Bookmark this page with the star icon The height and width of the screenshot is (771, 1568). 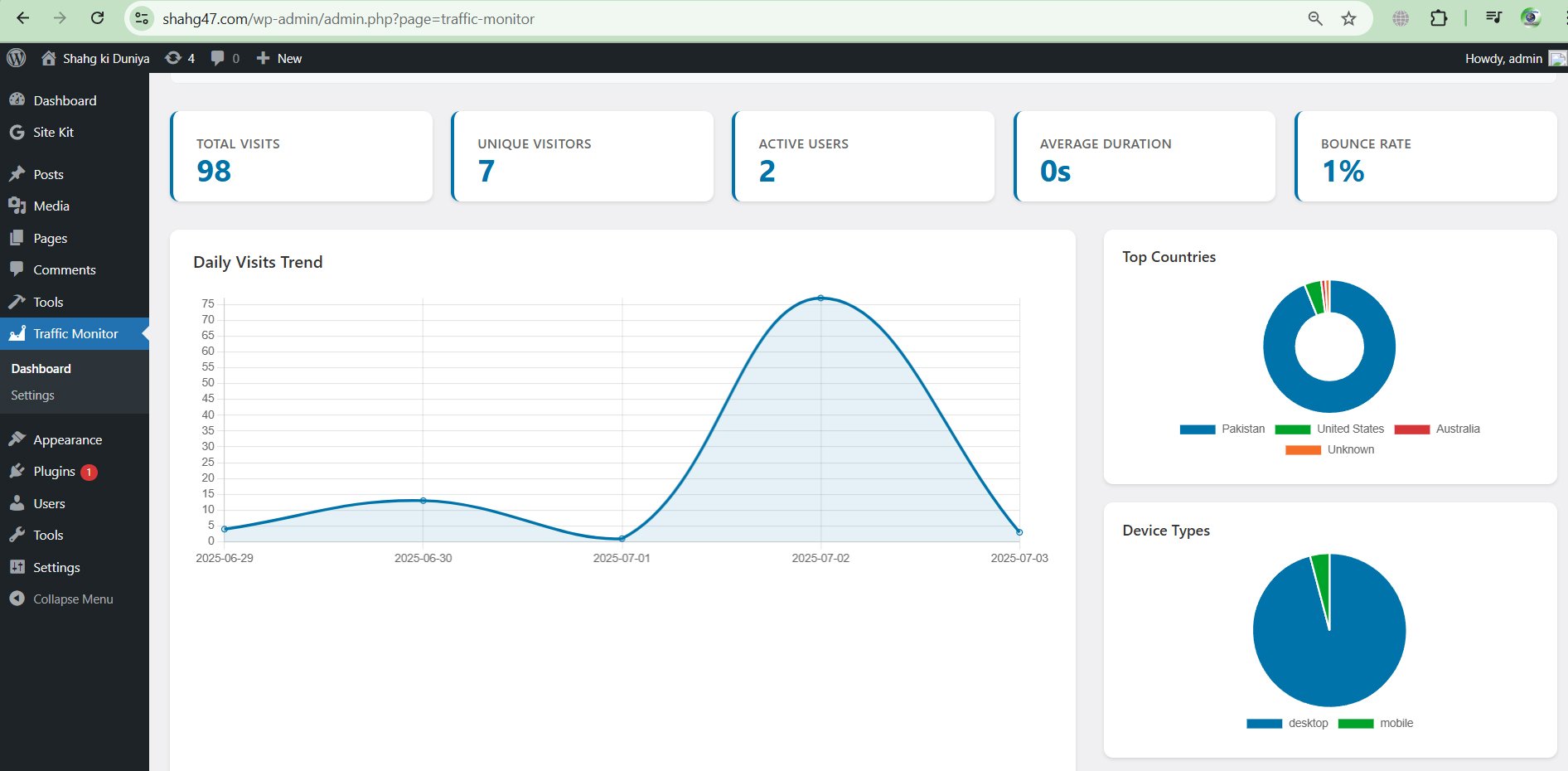click(x=1348, y=18)
